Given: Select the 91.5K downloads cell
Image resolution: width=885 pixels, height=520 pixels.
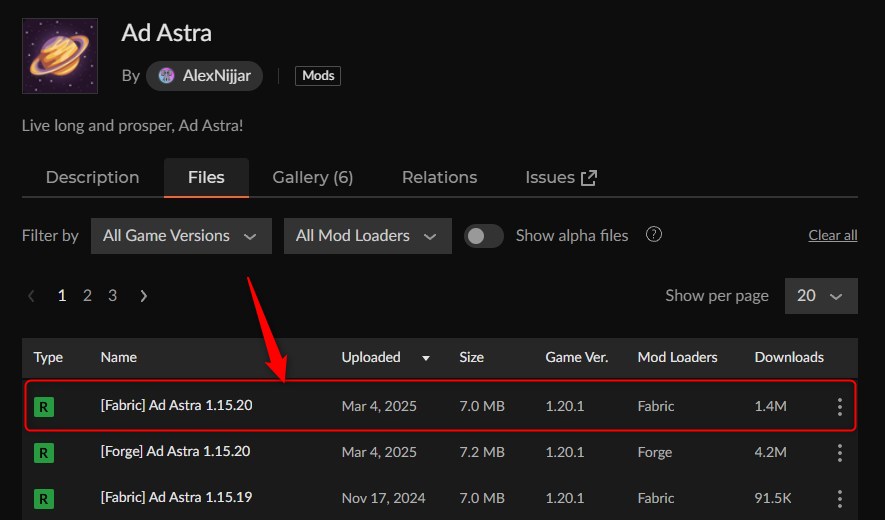Looking at the screenshot, I should pos(773,499).
